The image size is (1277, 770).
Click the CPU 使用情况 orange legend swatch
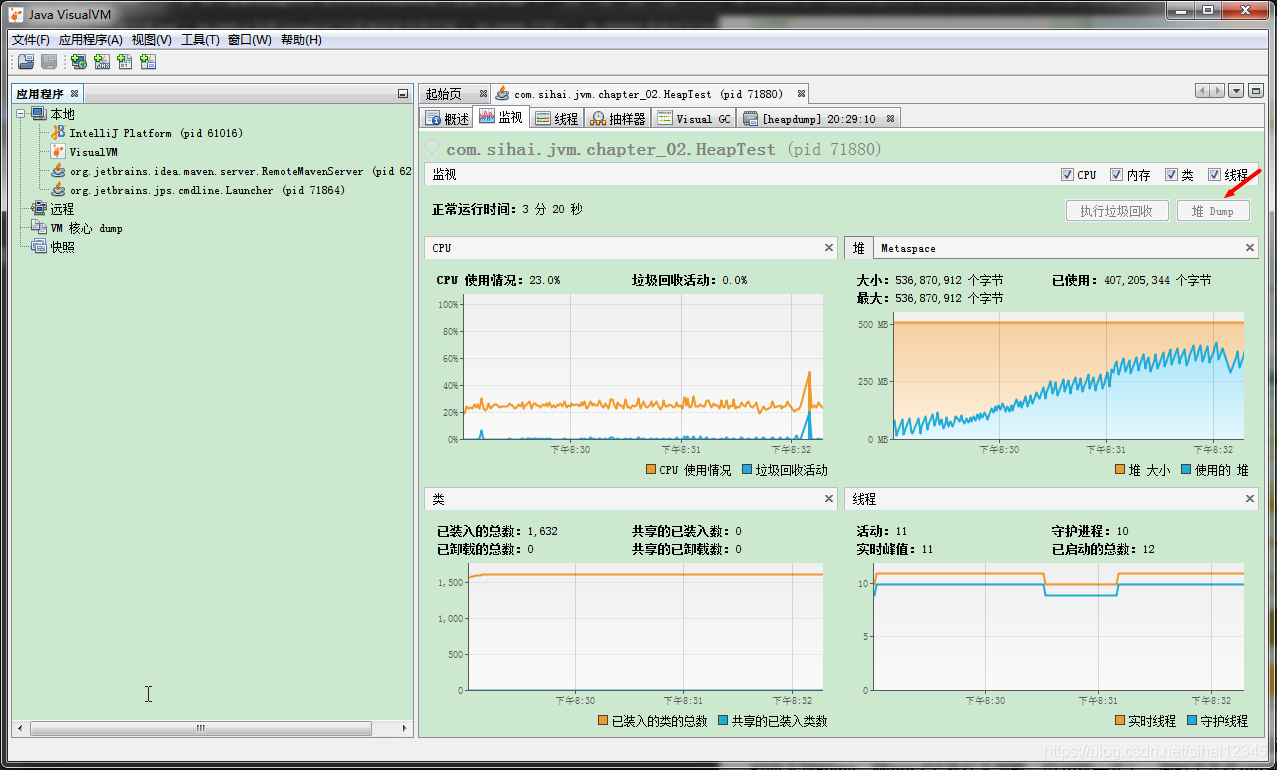point(651,470)
